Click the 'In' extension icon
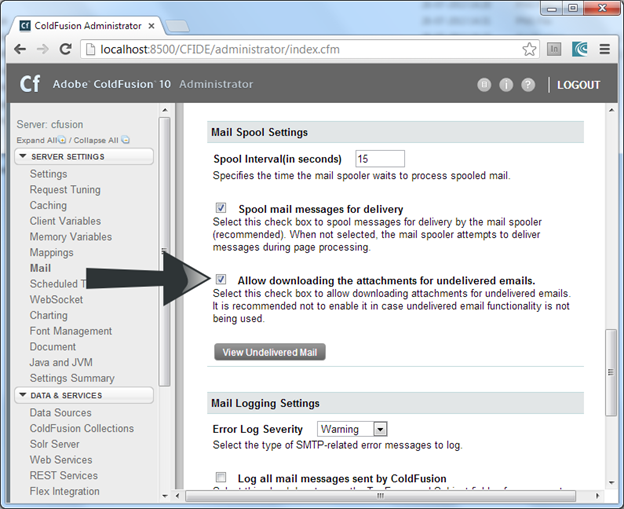The width and height of the screenshot is (624, 509). point(554,49)
